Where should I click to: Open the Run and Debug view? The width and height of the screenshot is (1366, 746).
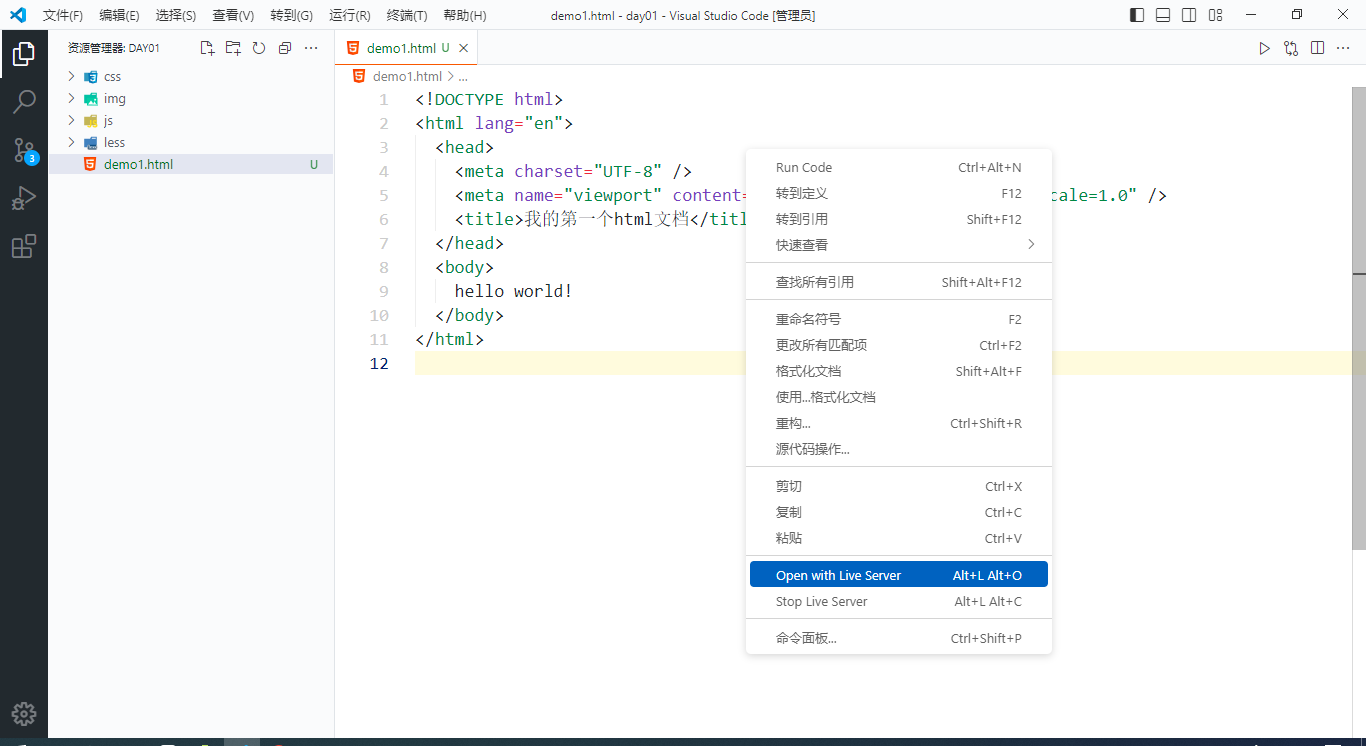(24, 198)
